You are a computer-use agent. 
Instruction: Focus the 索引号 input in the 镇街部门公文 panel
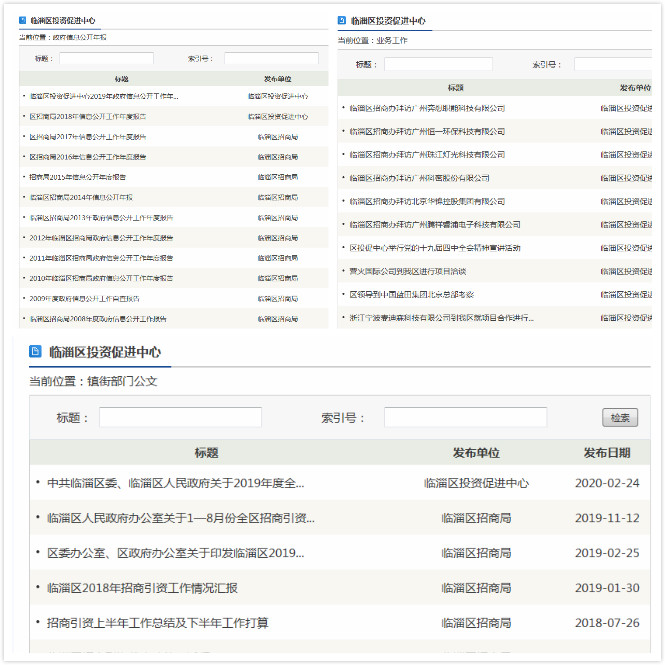(465, 417)
